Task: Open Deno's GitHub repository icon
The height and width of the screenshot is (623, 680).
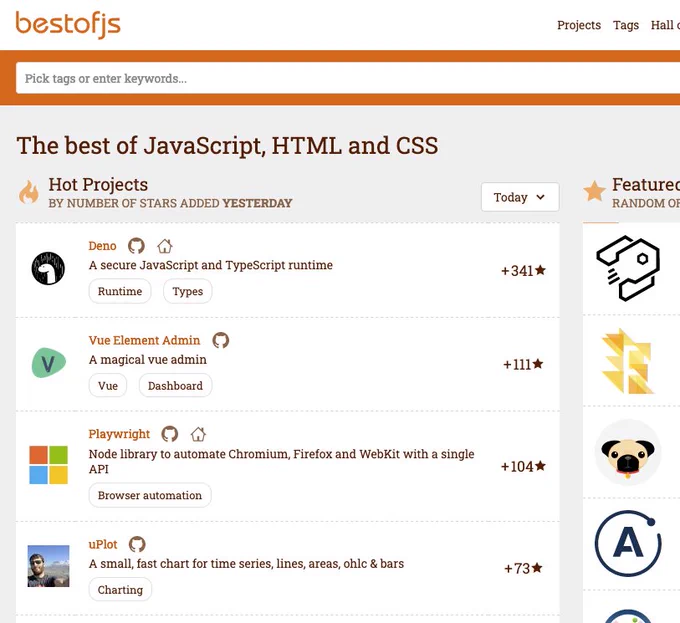Action: point(136,246)
